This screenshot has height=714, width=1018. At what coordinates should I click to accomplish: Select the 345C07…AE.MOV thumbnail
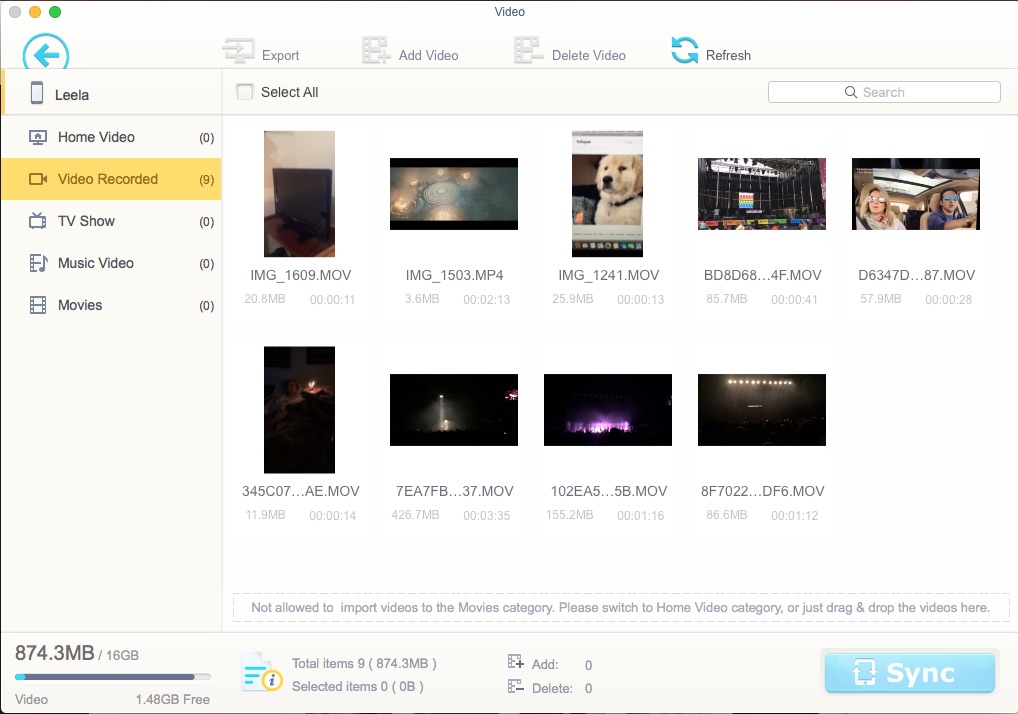point(299,410)
